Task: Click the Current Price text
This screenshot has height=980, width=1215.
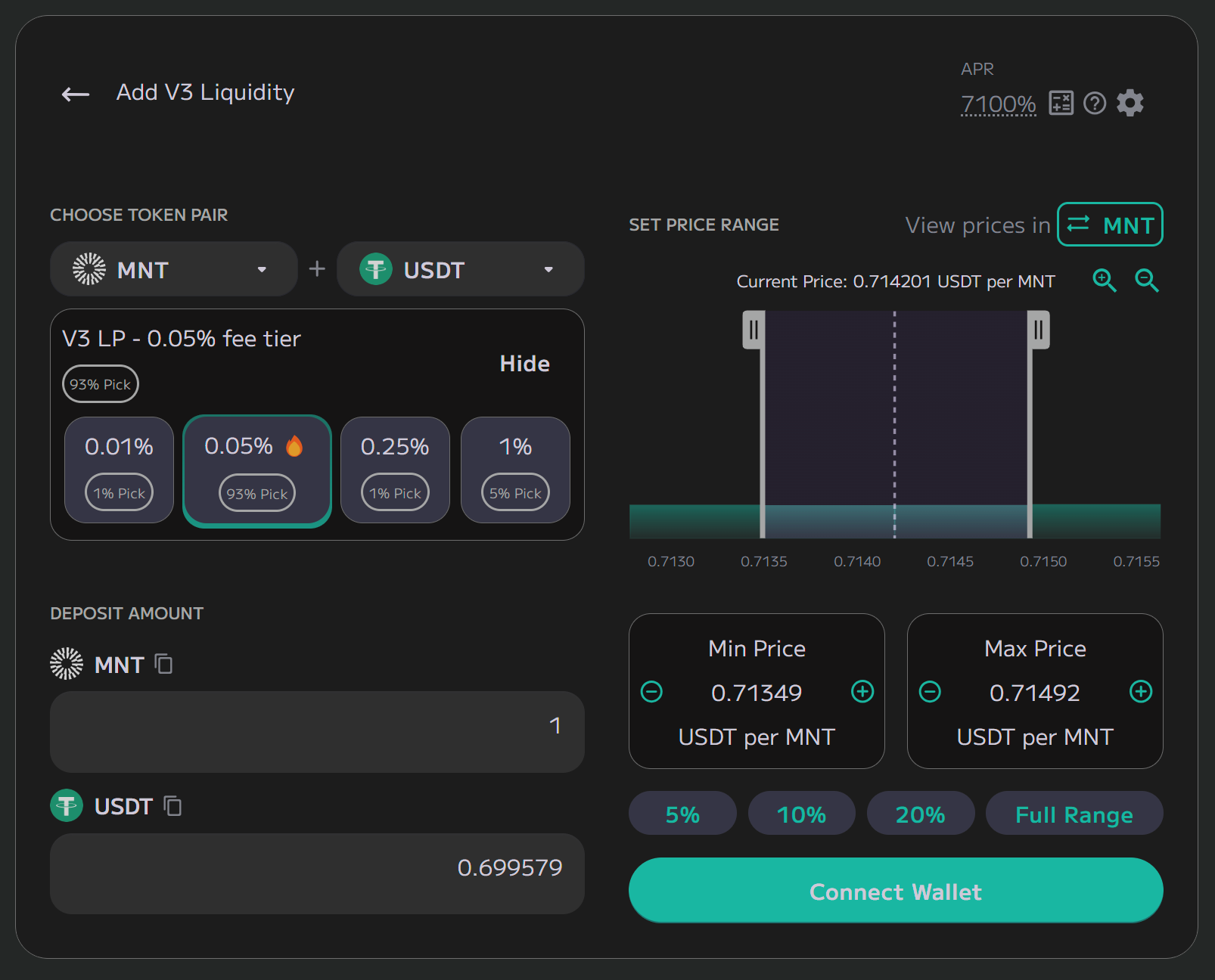Action: pos(896,281)
